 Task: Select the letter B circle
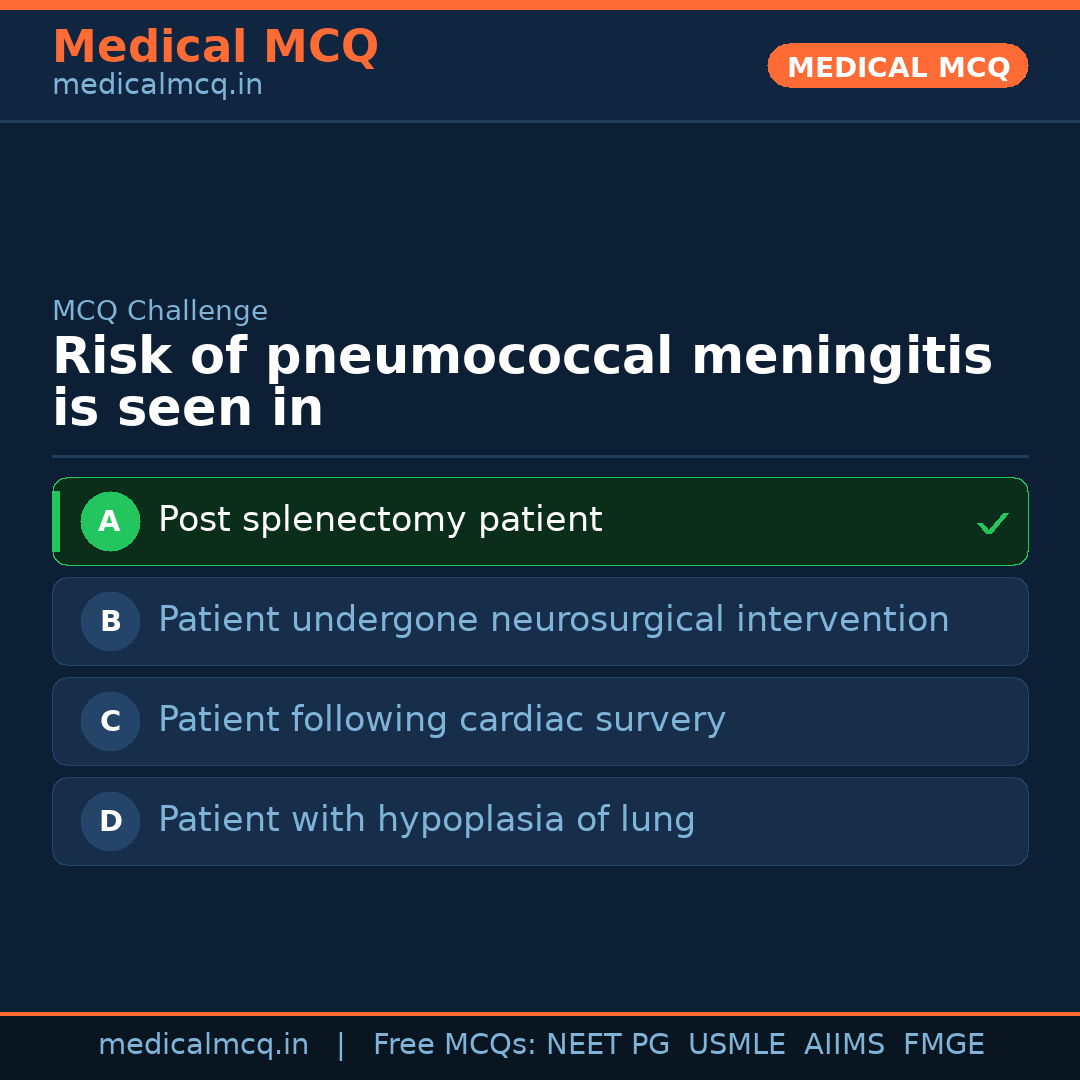tap(110, 621)
